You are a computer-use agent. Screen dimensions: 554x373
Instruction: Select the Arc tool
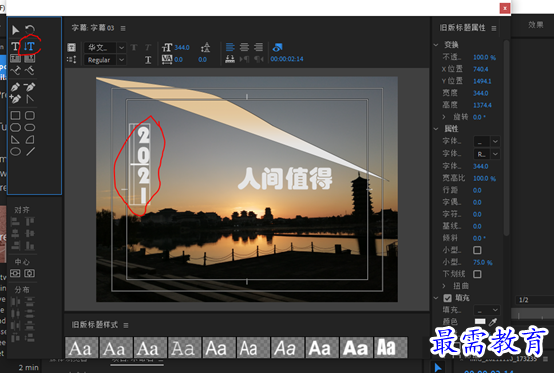pyautogui.click(x=30, y=140)
